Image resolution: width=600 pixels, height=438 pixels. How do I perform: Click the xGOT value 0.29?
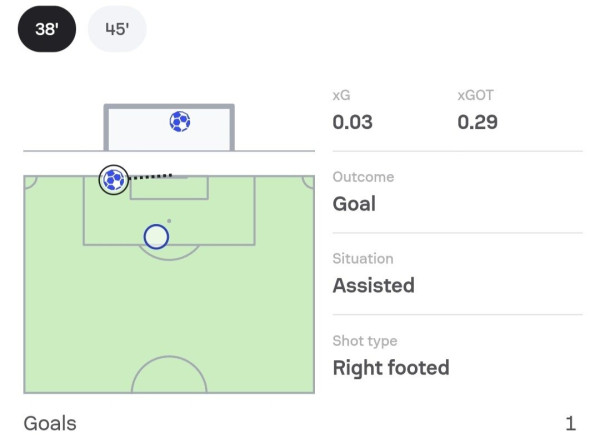coord(477,123)
